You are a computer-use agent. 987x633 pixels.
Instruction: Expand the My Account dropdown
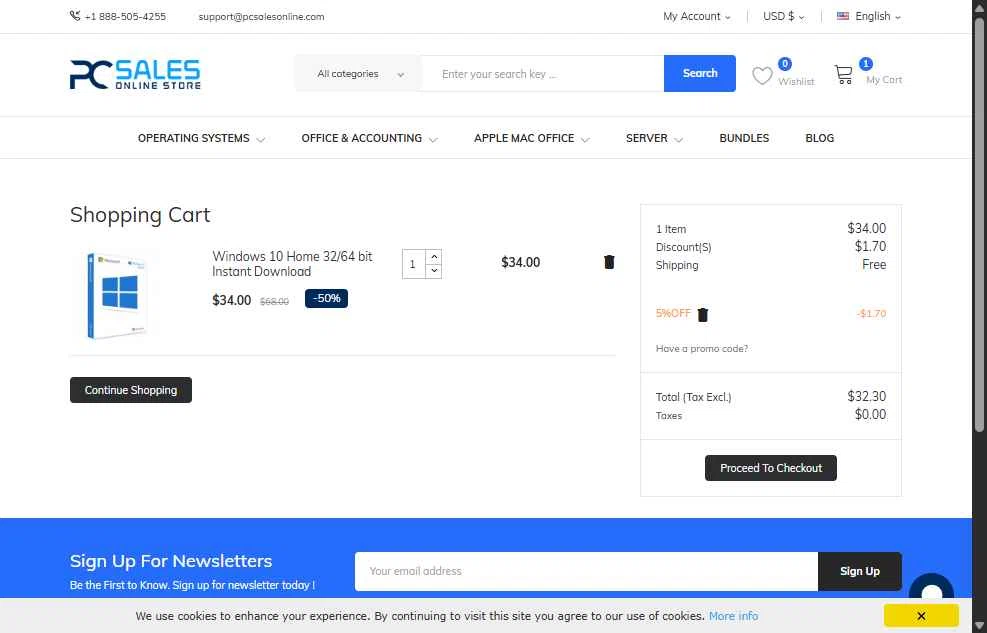(696, 16)
